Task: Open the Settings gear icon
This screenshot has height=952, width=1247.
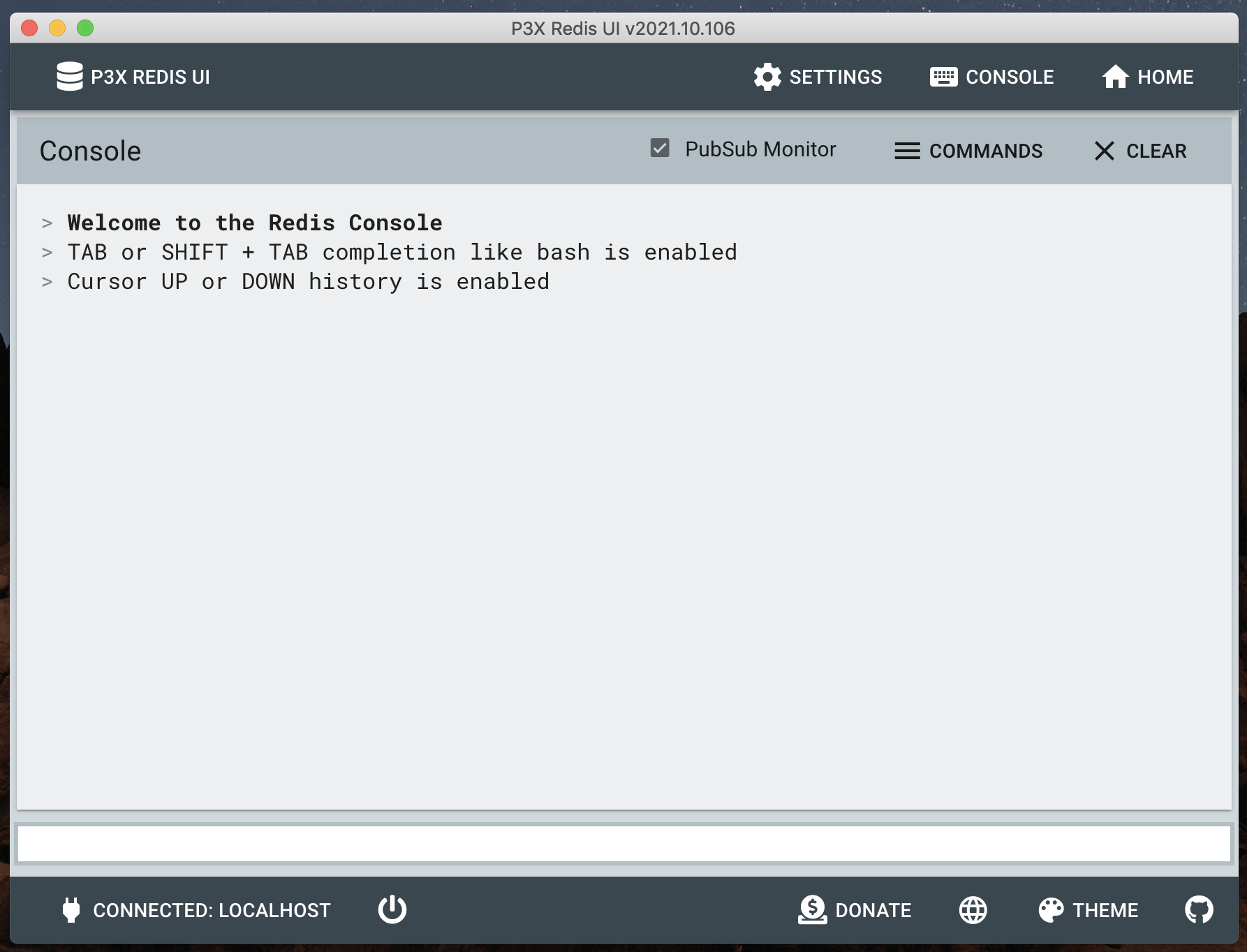Action: pos(766,76)
